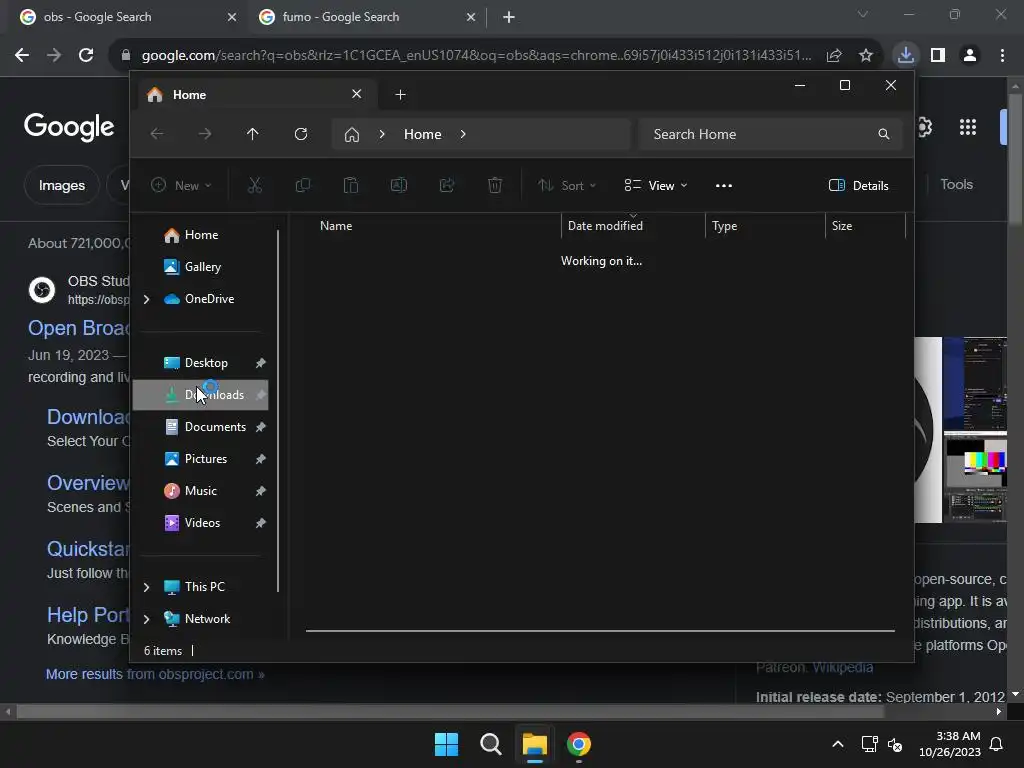Screen dimensions: 1024x768
Task: Go back in Chrome
Action: (x=22, y=56)
